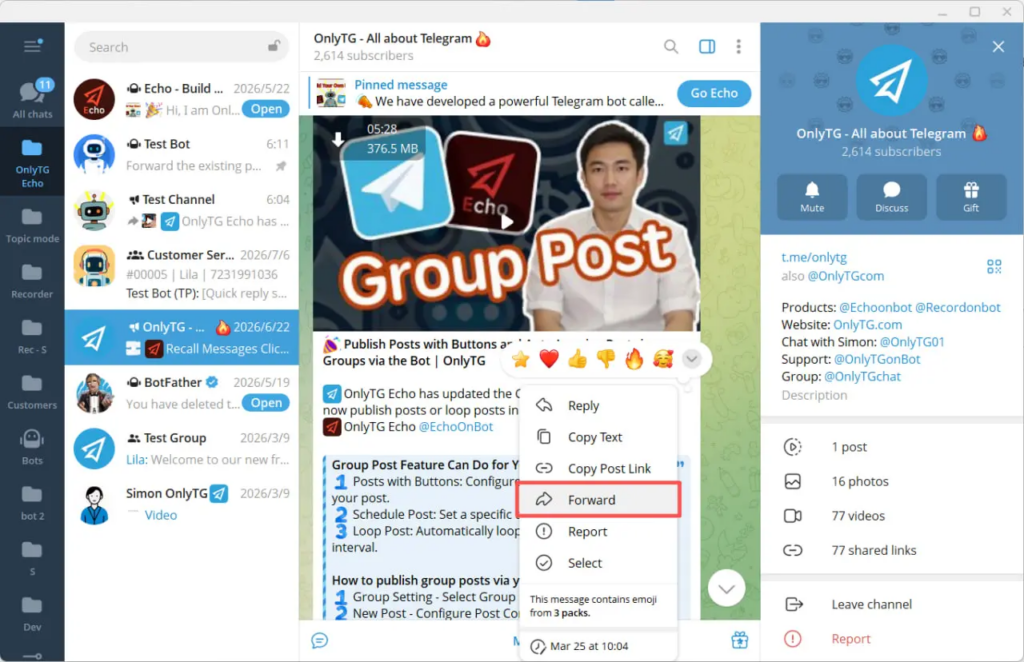Click Open button on BotFather chat
The height and width of the screenshot is (662, 1024).
(x=266, y=403)
